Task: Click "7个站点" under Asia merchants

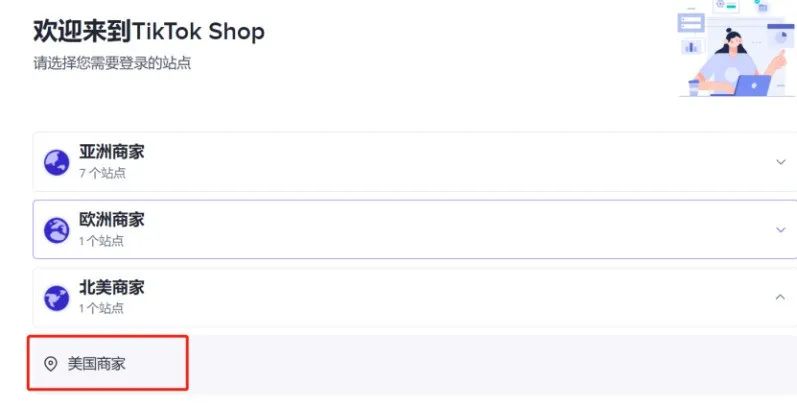Action: click(102, 174)
